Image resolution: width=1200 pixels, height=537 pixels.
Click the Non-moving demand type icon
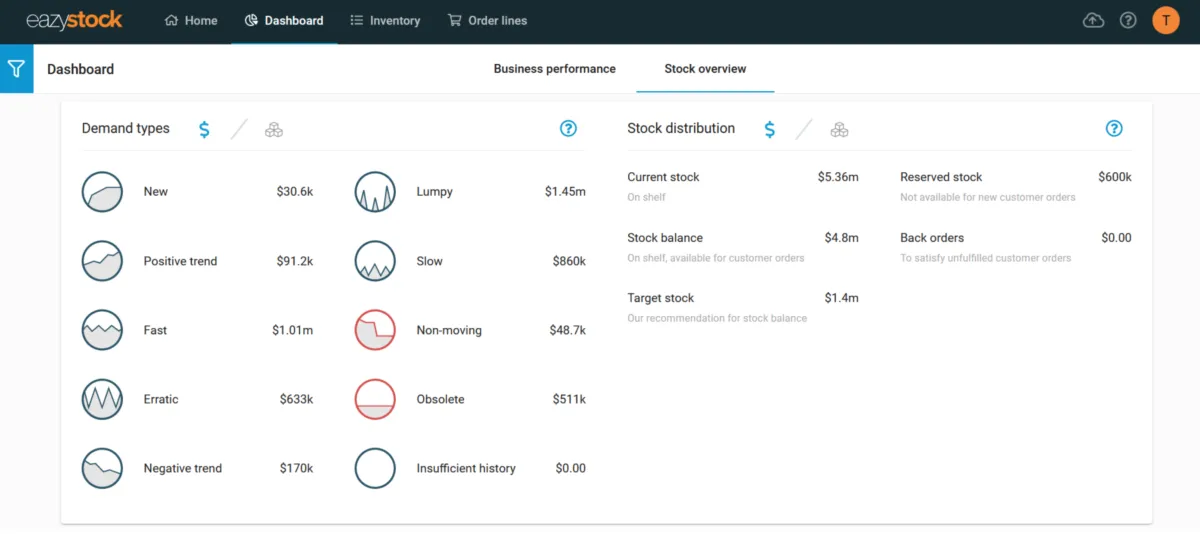375,330
